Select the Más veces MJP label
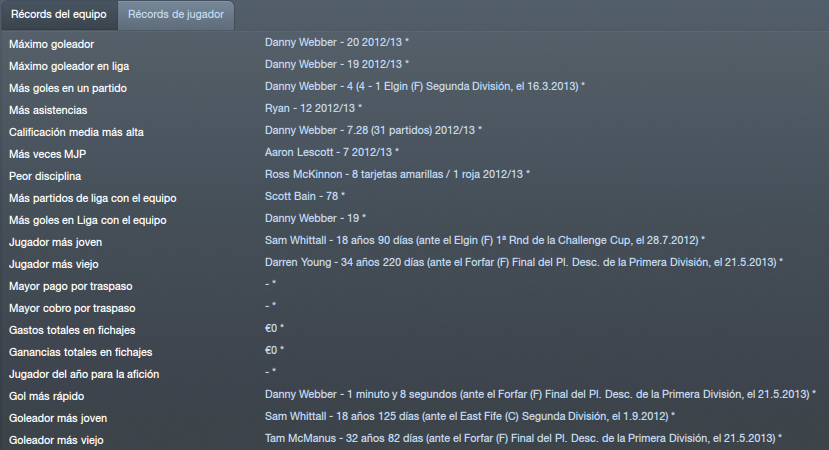The image size is (829, 450). tap(48, 154)
